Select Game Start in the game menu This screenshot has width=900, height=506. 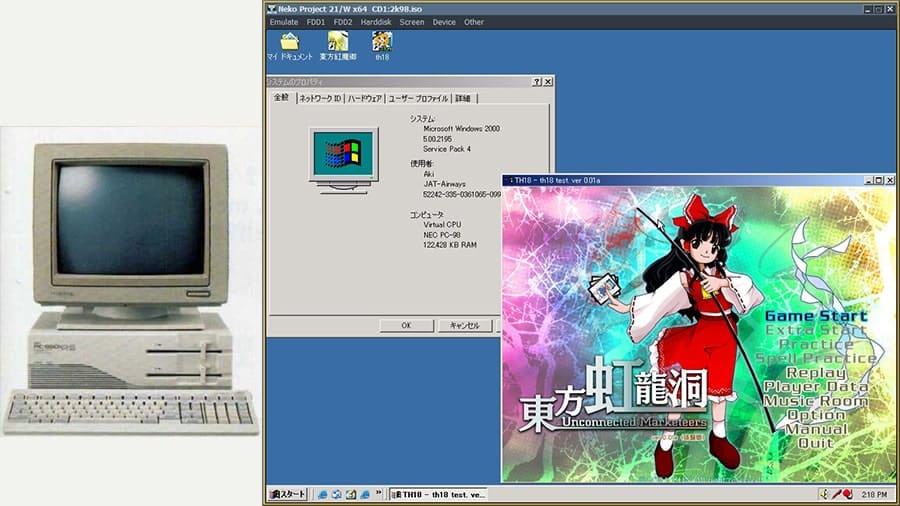click(816, 316)
